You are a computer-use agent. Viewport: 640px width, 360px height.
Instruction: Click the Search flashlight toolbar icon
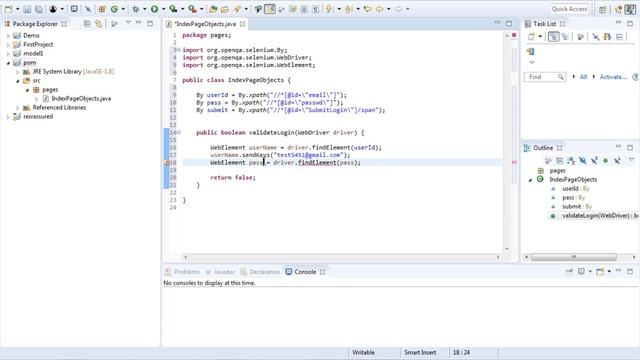(237, 9)
